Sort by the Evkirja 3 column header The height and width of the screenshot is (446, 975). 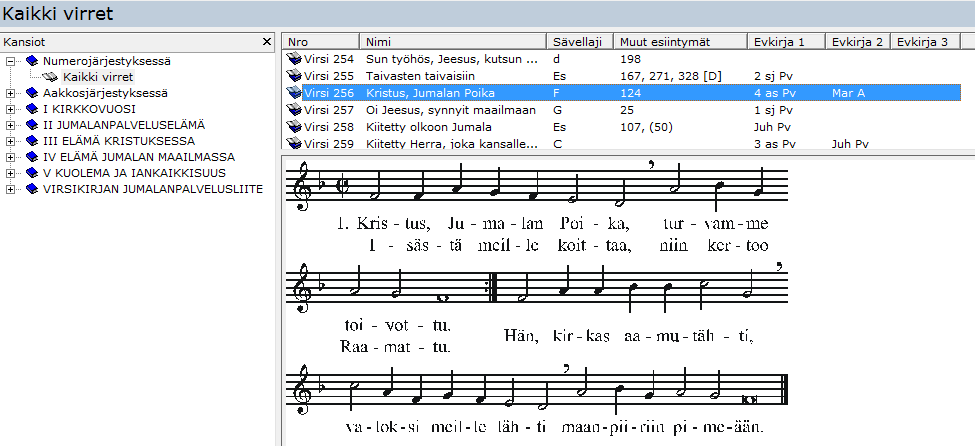click(923, 42)
